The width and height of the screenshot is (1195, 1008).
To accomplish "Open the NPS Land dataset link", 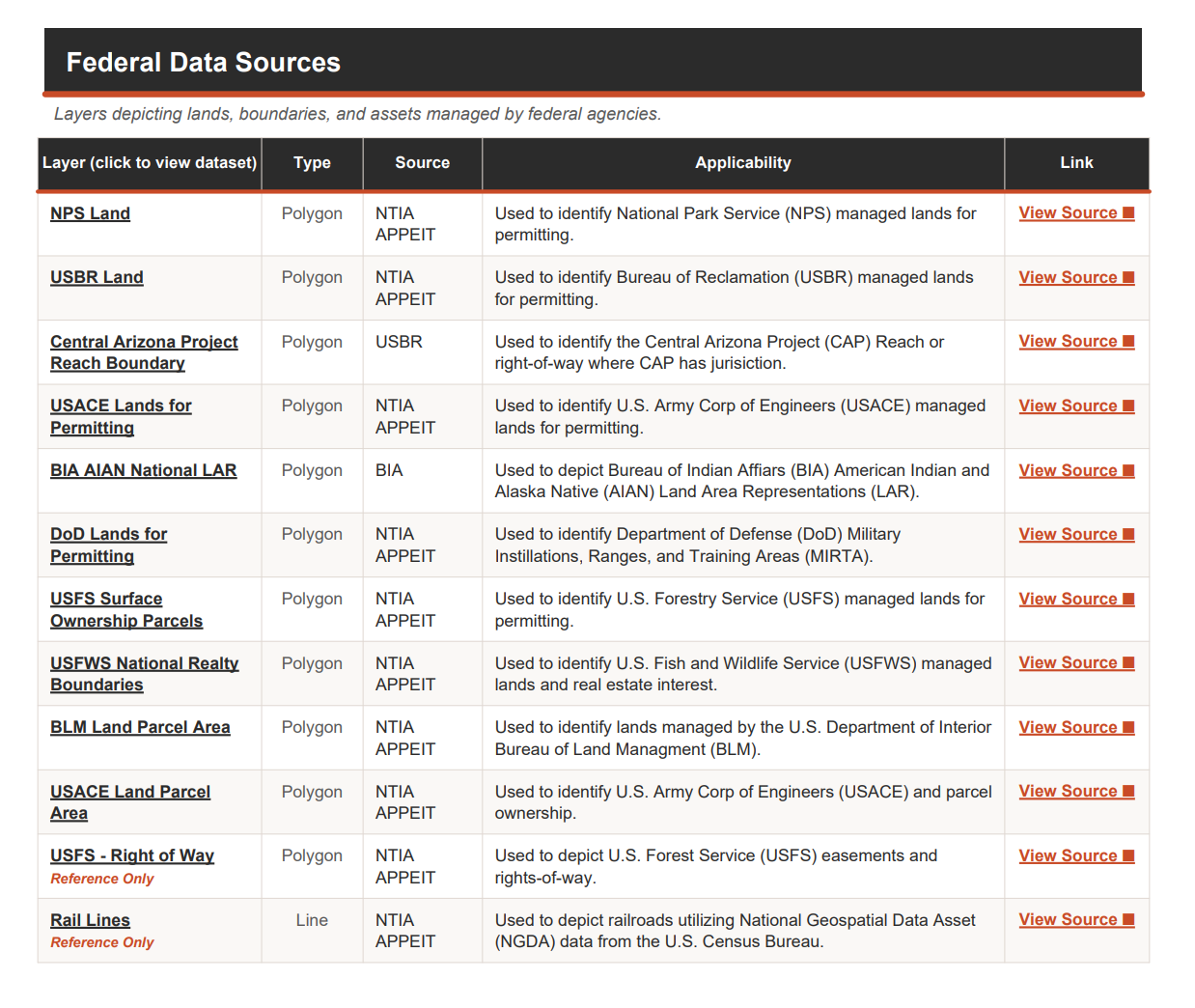I will (x=90, y=213).
